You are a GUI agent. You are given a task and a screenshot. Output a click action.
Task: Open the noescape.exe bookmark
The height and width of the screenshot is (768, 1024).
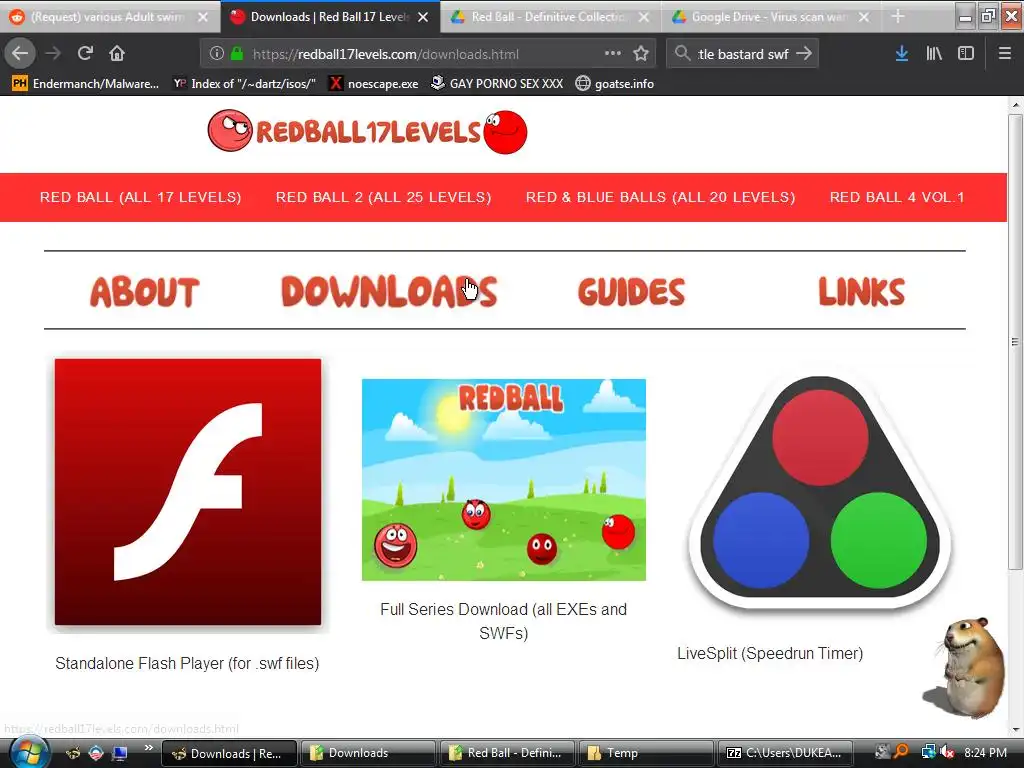coord(374,84)
